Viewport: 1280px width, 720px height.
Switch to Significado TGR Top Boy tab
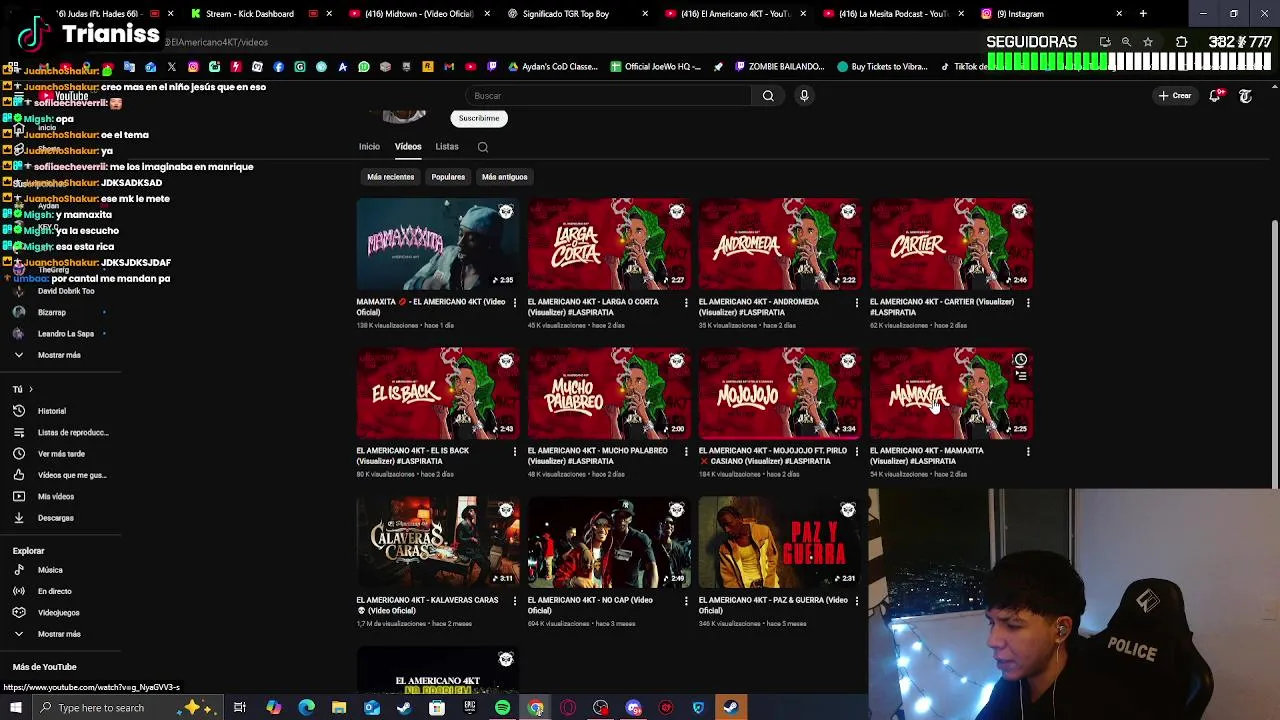tap(571, 14)
